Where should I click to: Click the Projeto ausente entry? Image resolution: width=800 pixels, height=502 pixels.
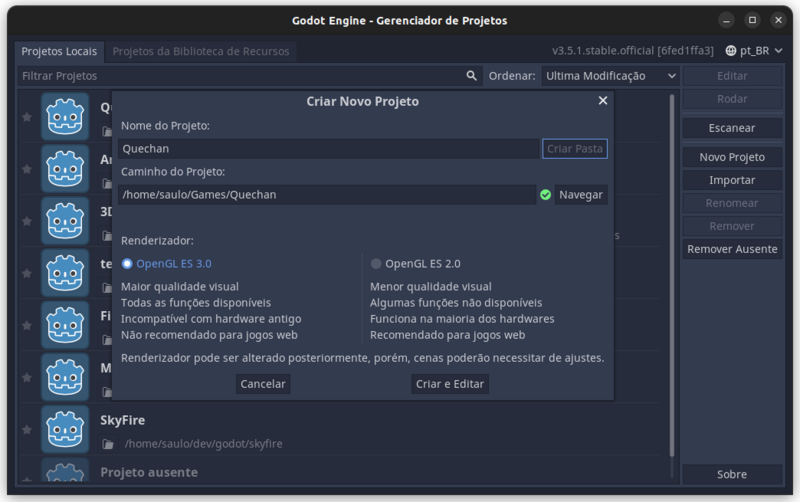click(149, 472)
